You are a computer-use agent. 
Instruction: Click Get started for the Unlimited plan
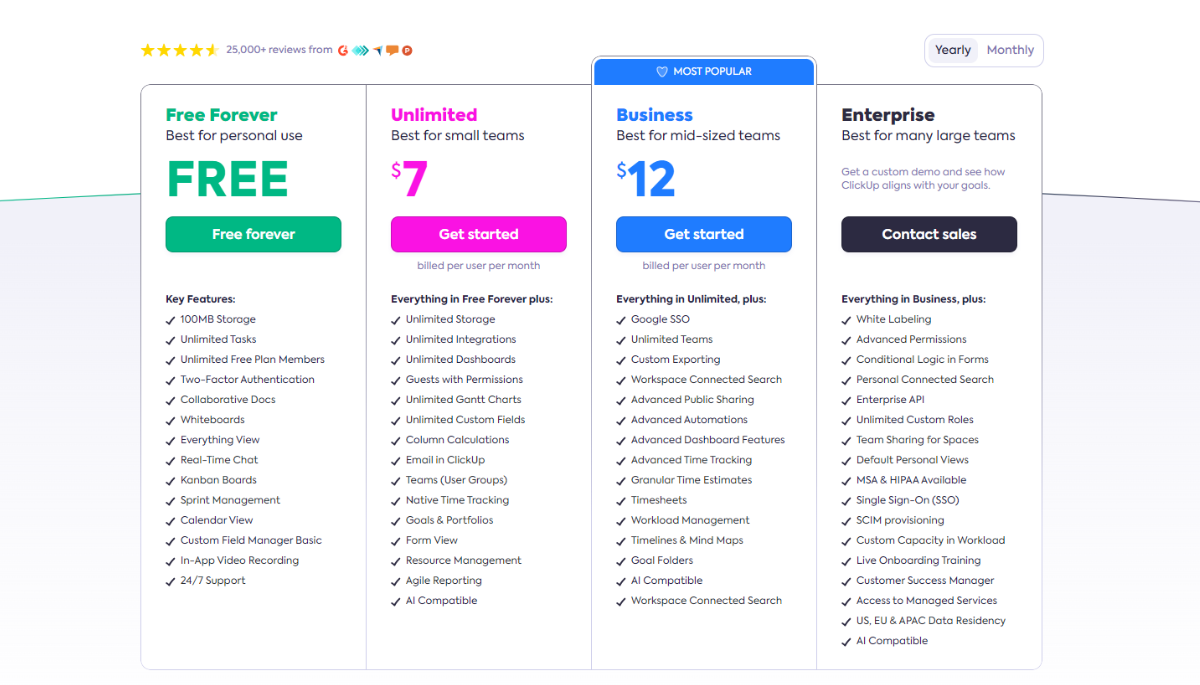(x=478, y=233)
